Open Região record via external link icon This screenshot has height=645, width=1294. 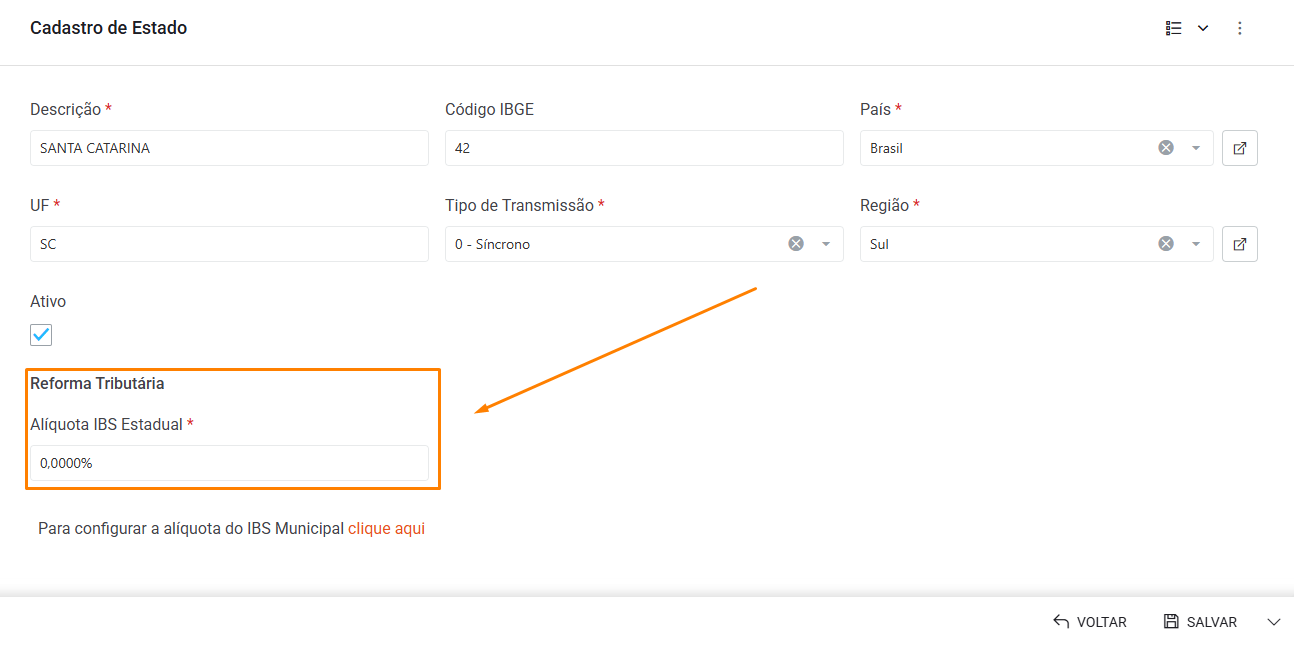click(1240, 244)
